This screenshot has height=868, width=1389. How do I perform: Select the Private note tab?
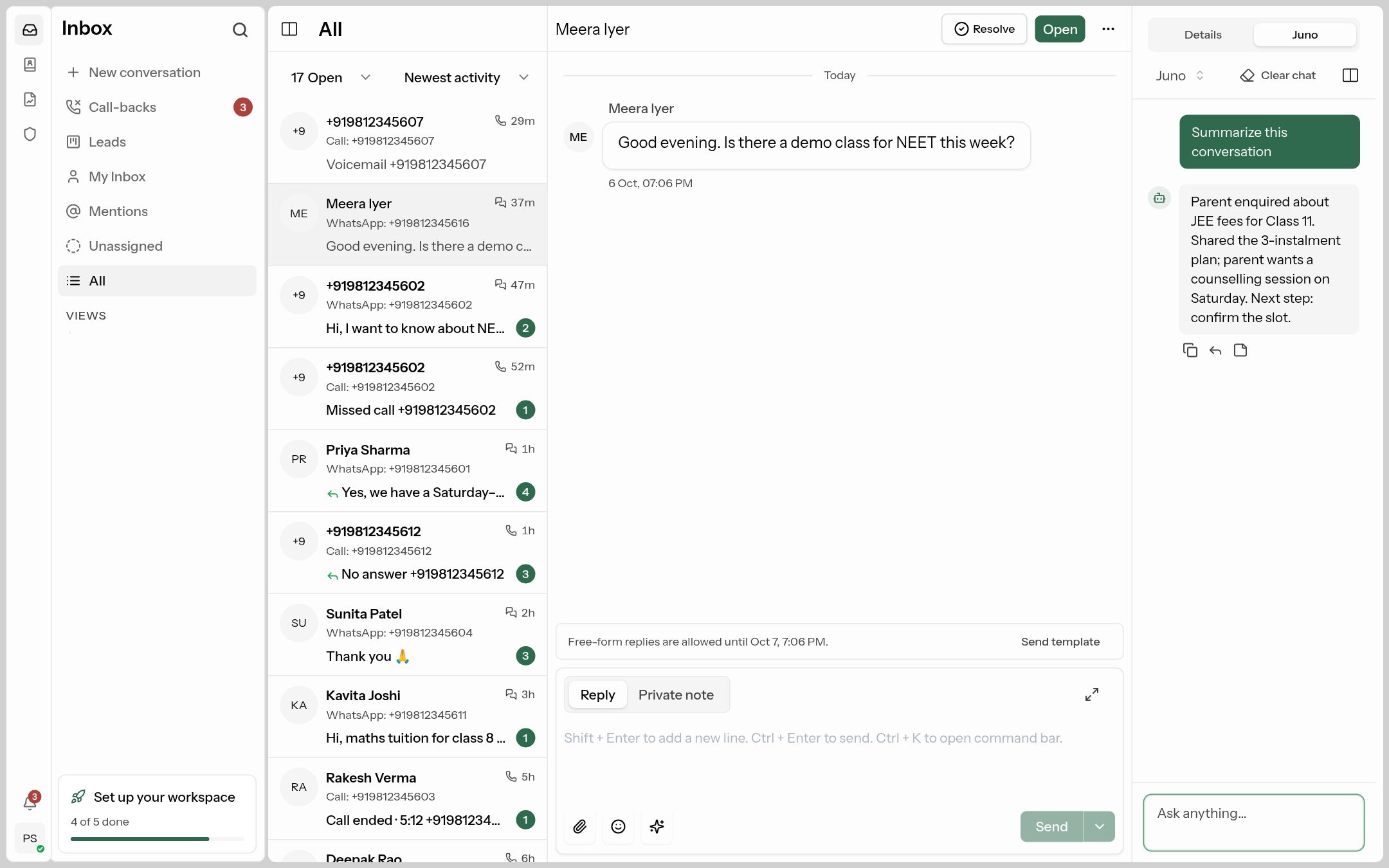pyautogui.click(x=676, y=694)
